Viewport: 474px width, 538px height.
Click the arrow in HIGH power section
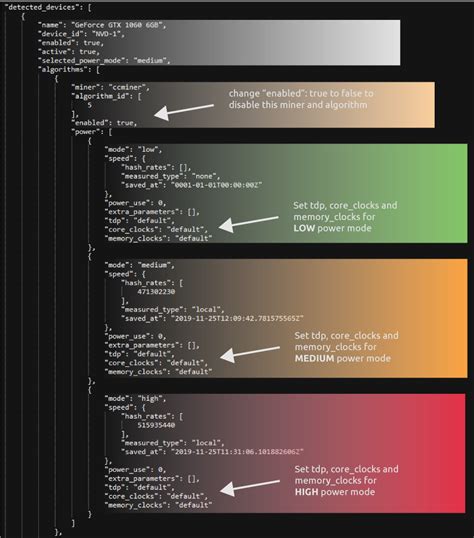(250, 488)
